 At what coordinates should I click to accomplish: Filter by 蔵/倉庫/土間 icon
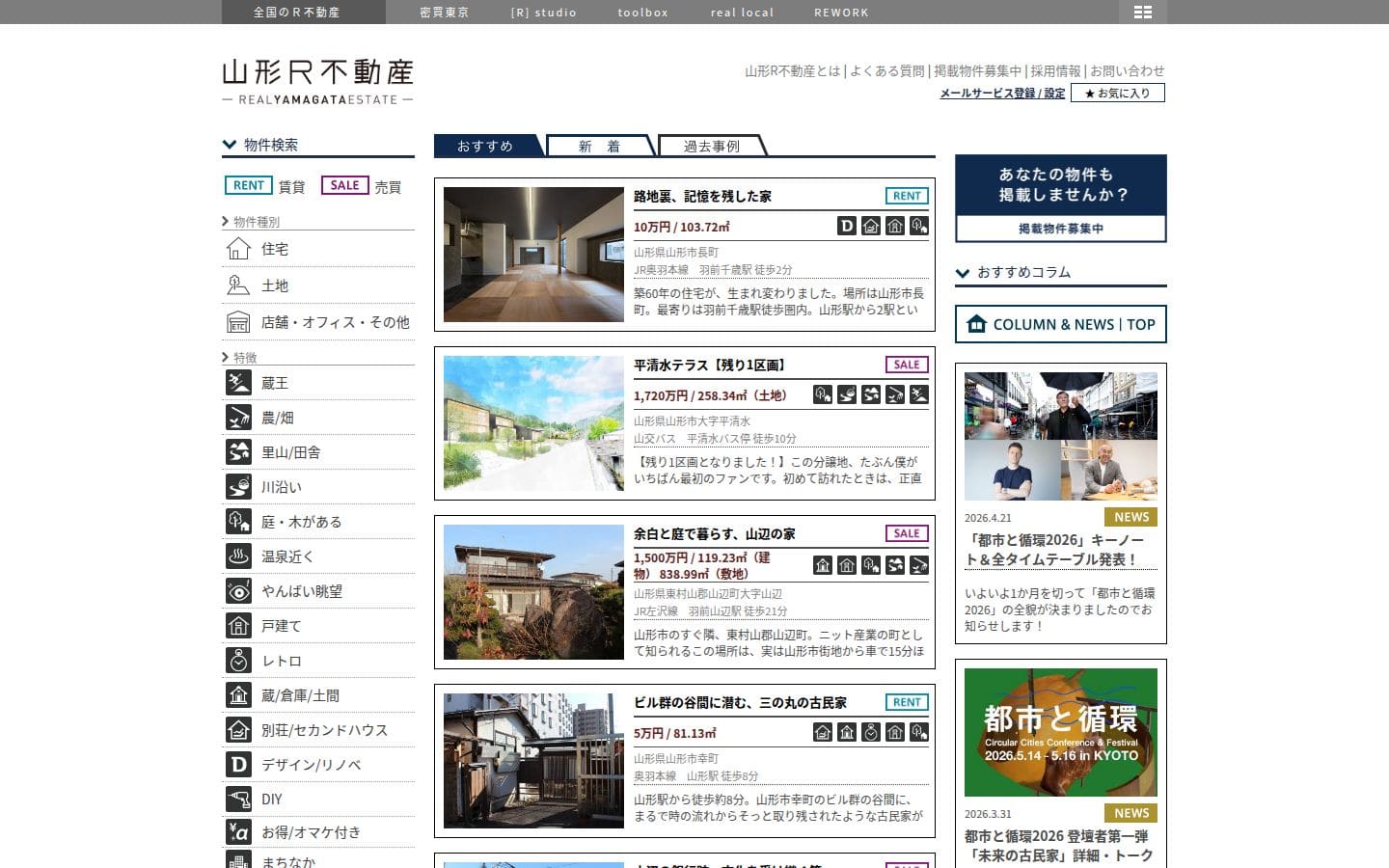[x=238, y=695]
